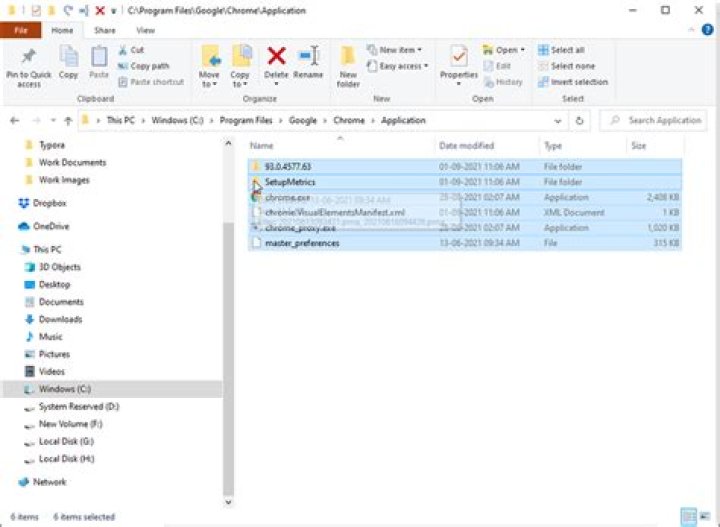Click navigation pane scrollbar up arrow
The width and height of the screenshot is (720, 527).
pos(228,144)
